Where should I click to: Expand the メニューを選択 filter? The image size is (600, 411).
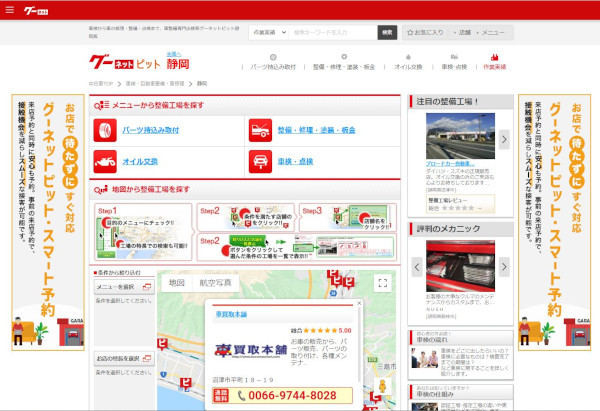click(123, 288)
